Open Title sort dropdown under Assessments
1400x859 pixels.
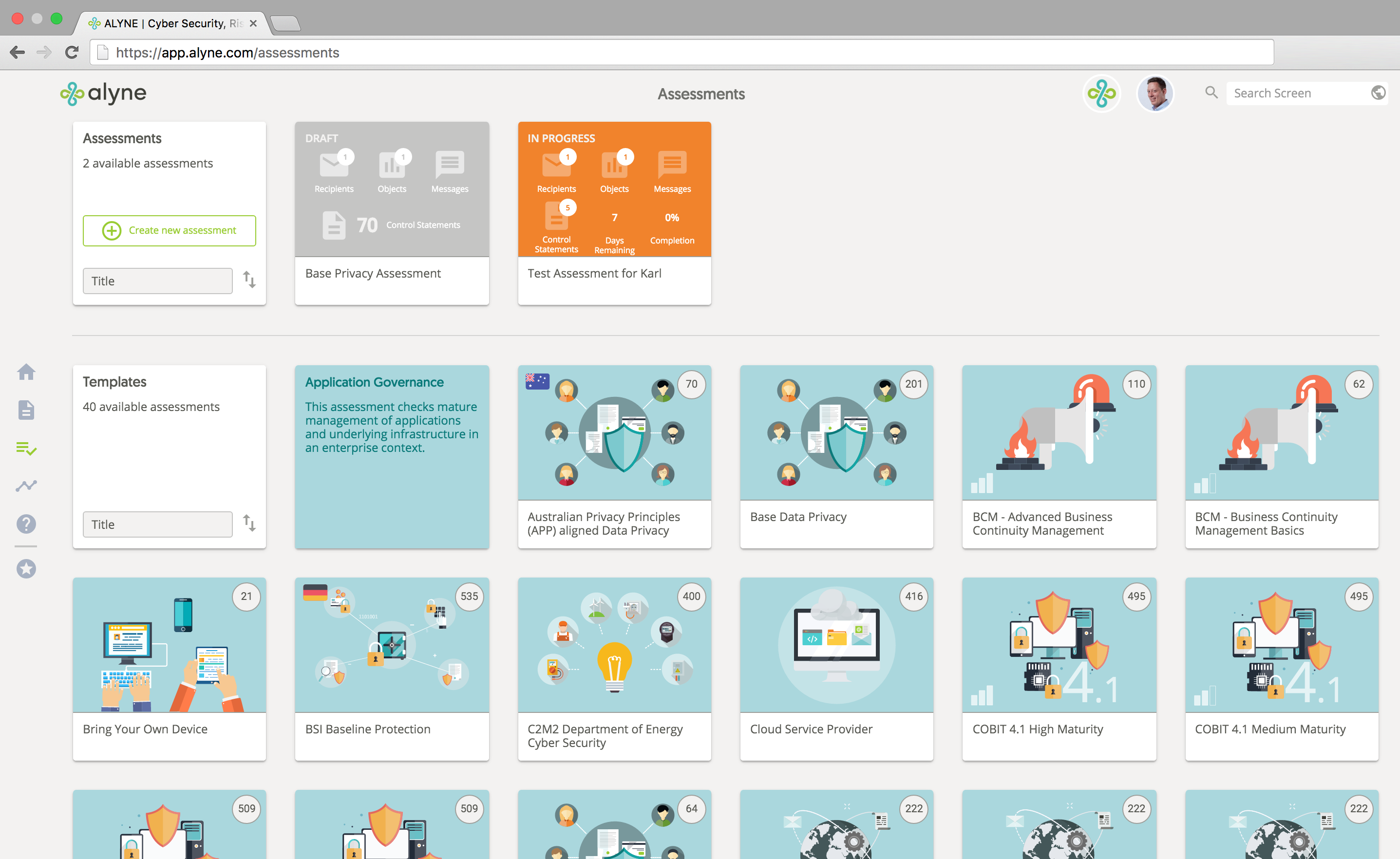157,281
